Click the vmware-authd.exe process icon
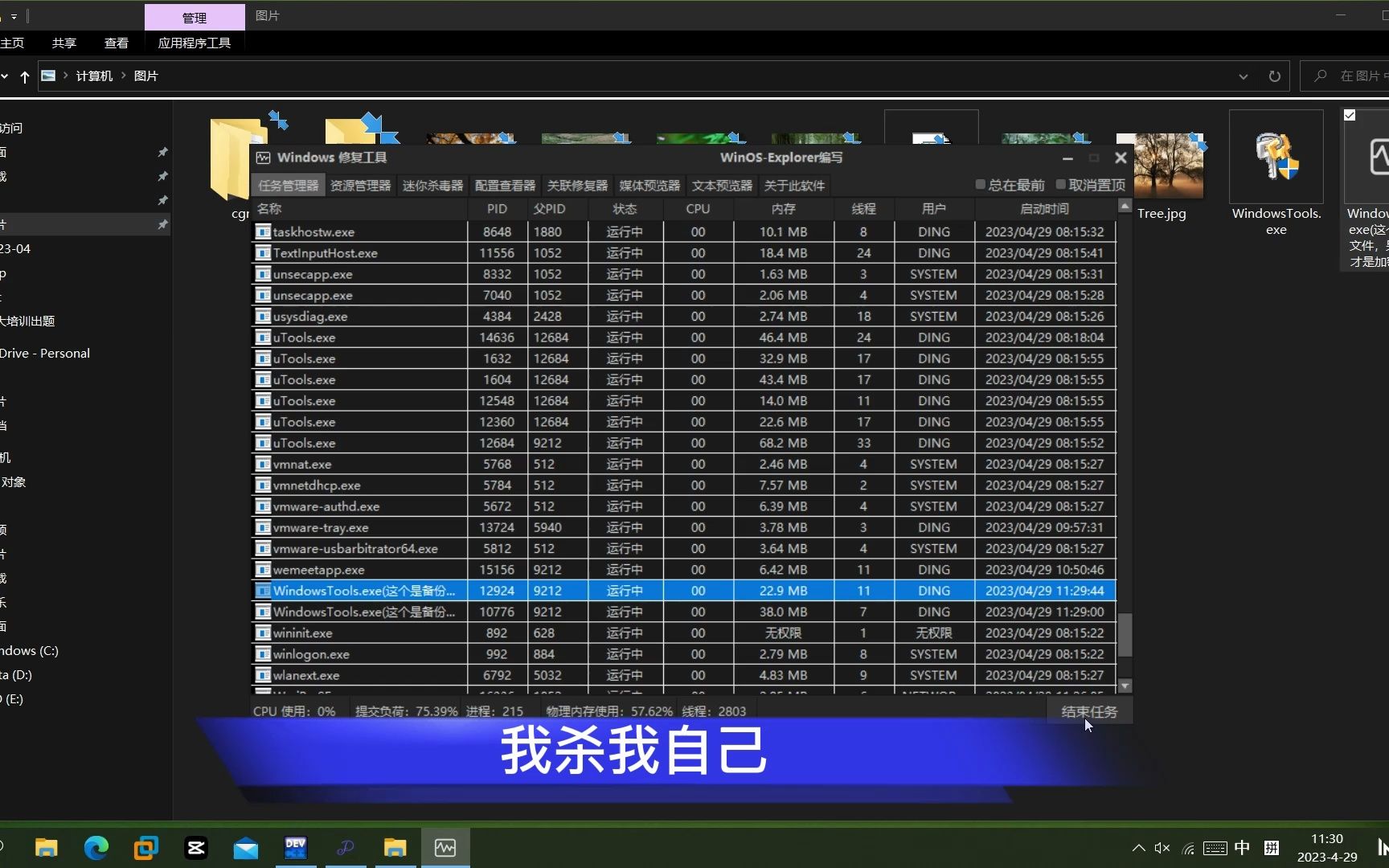The width and height of the screenshot is (1389, 868). pyautogui.click(x=263, y=506)
